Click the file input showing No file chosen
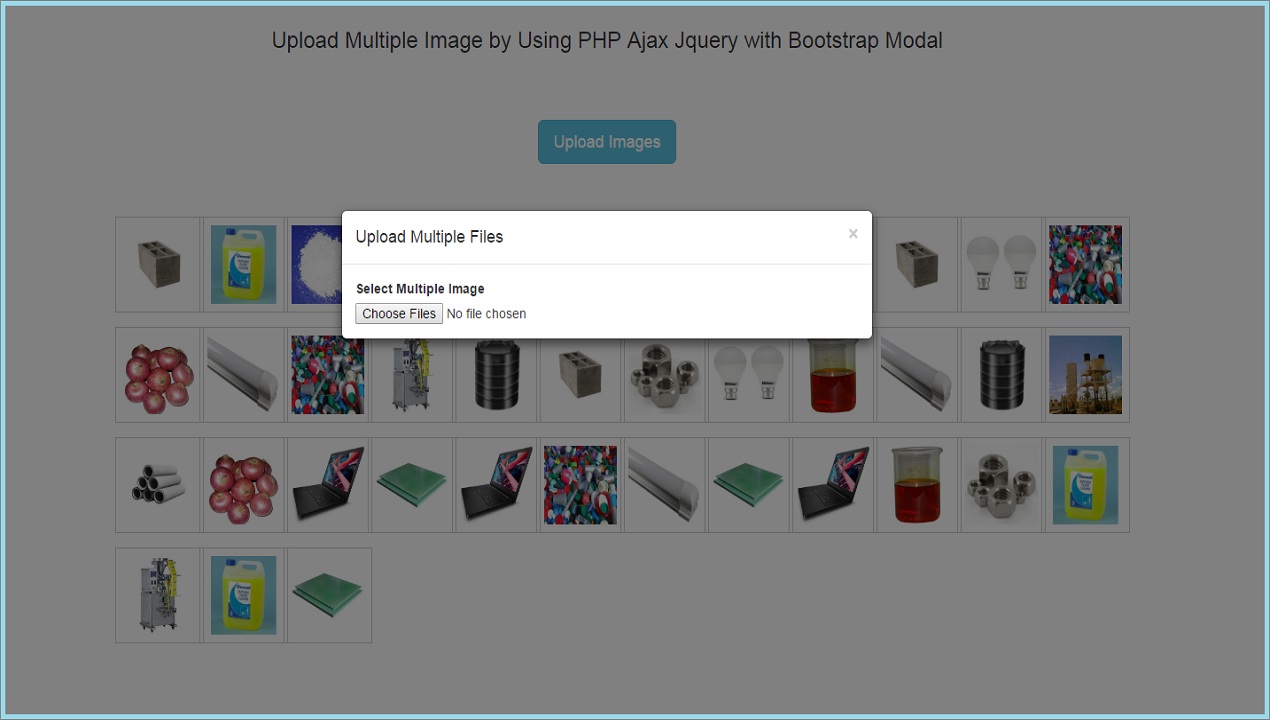This screenshot has height=720, width=1270. coord(486,313)
